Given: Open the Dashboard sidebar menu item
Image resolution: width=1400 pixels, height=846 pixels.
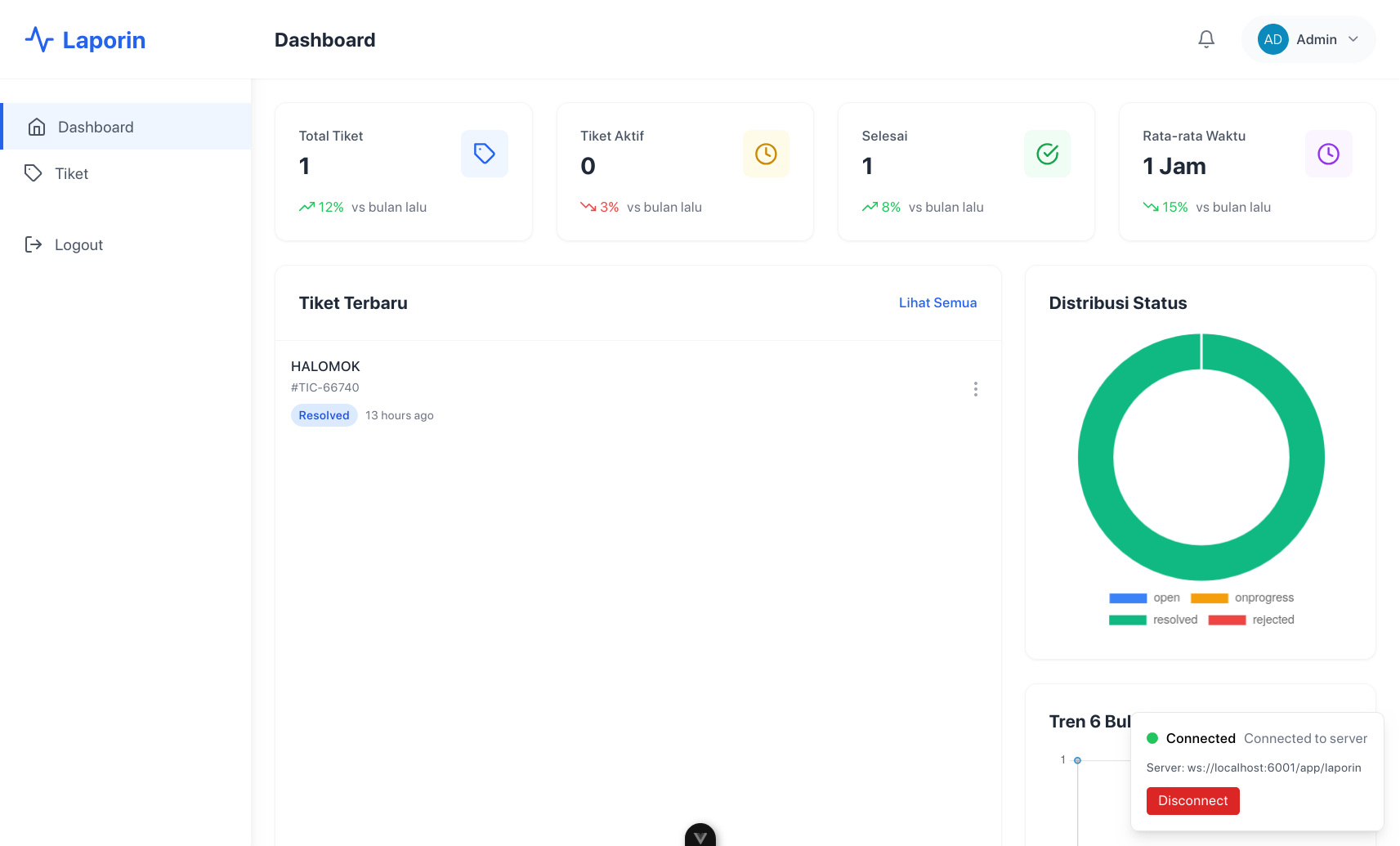Looking at the screenshot, I should (x=96, y=127).
